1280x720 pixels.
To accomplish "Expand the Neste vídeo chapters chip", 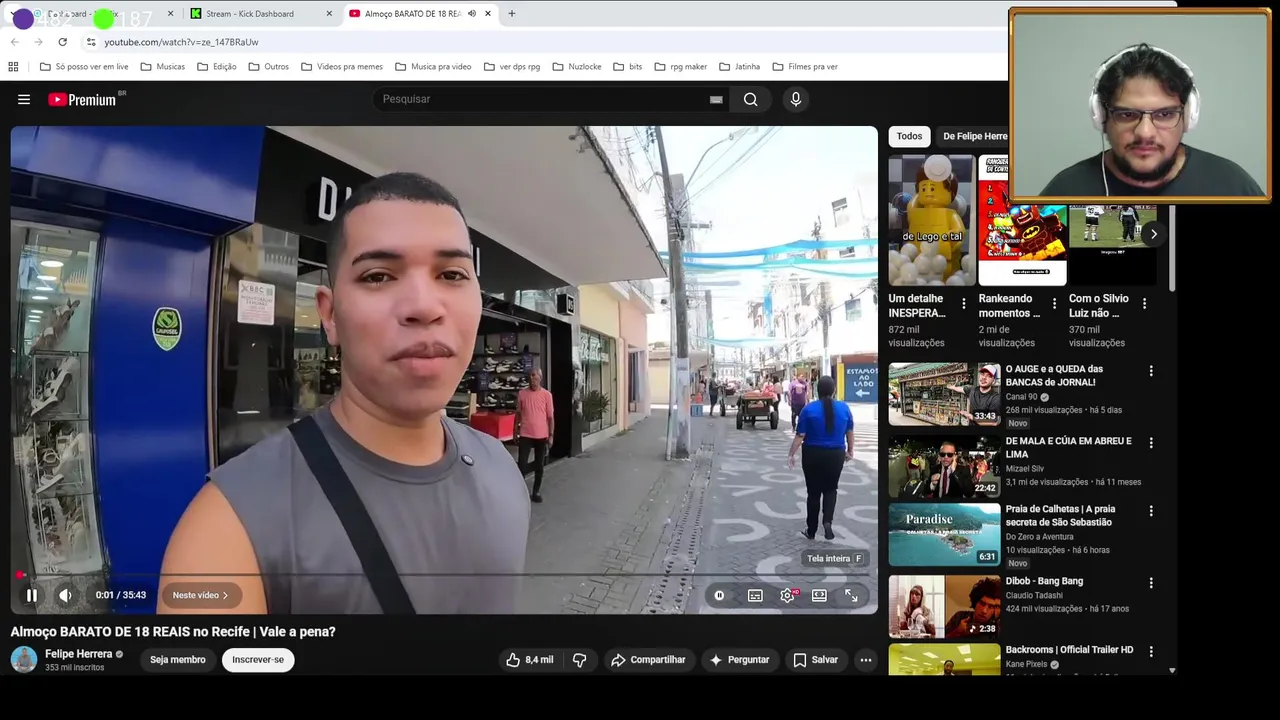I will coord(201,595).
